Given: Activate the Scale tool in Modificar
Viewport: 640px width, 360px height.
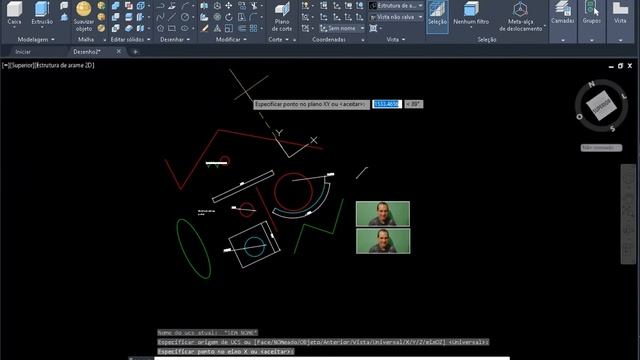Looking at the screenshot, I should point(229,29).
